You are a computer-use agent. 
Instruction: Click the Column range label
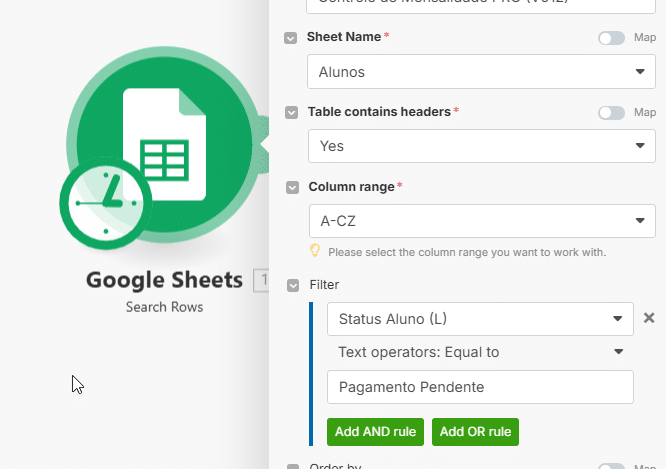click(x=351, y=187)
